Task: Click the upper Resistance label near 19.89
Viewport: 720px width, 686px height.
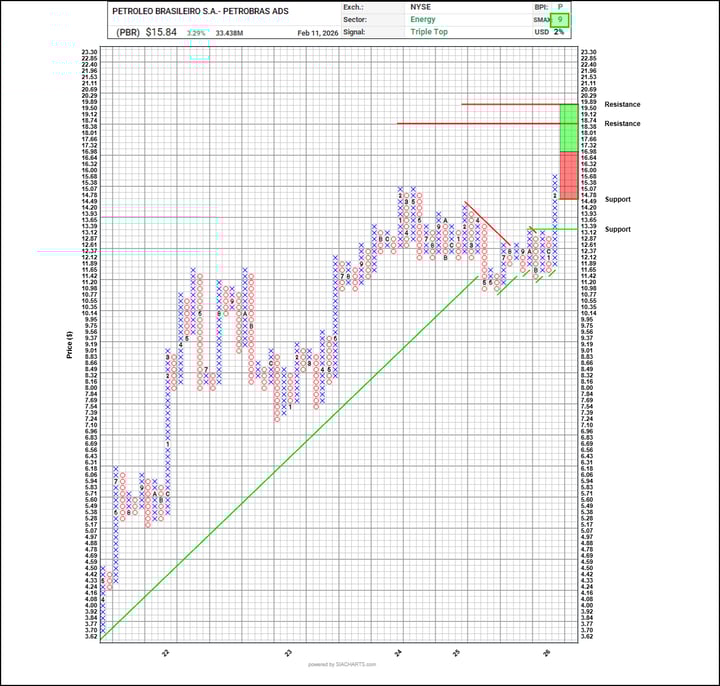Action: click(x=622, y=105)
